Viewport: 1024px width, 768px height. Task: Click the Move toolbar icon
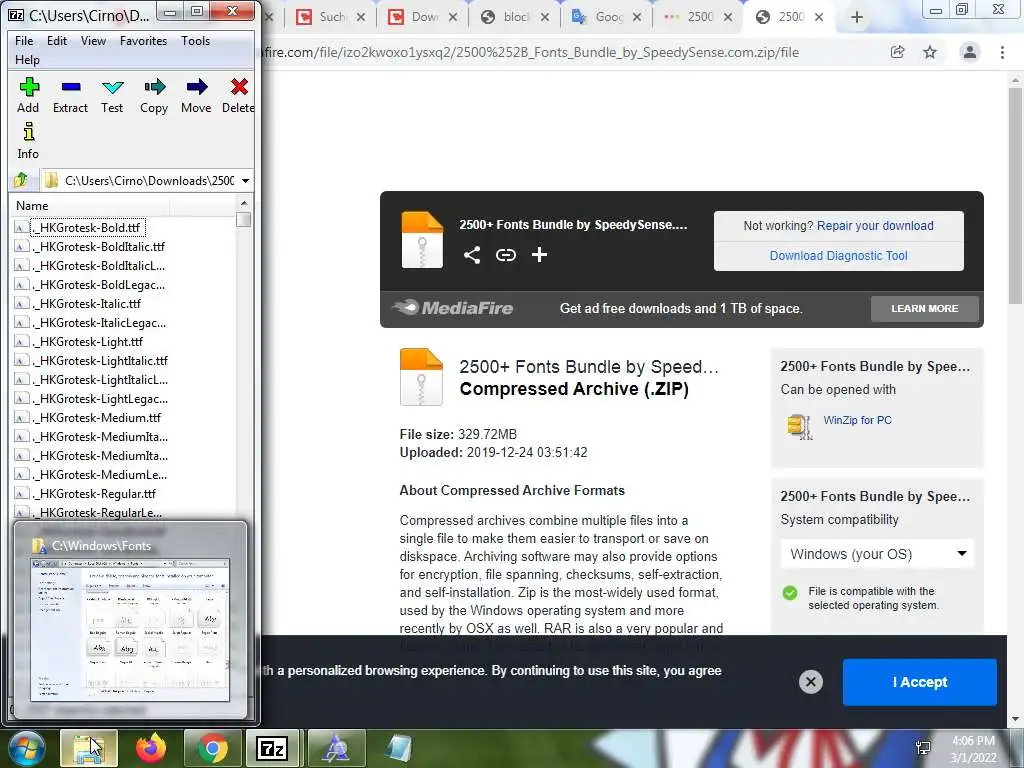tap(196, 95)
